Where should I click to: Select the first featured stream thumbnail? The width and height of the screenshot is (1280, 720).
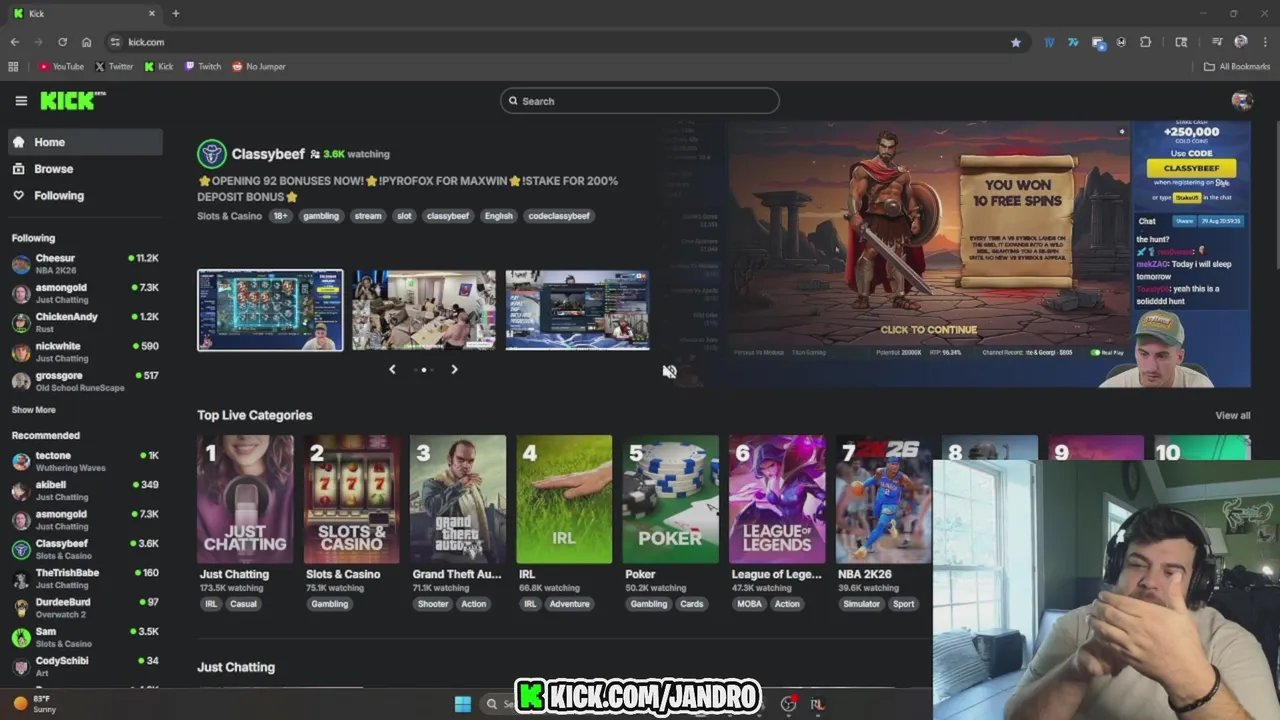270,310
